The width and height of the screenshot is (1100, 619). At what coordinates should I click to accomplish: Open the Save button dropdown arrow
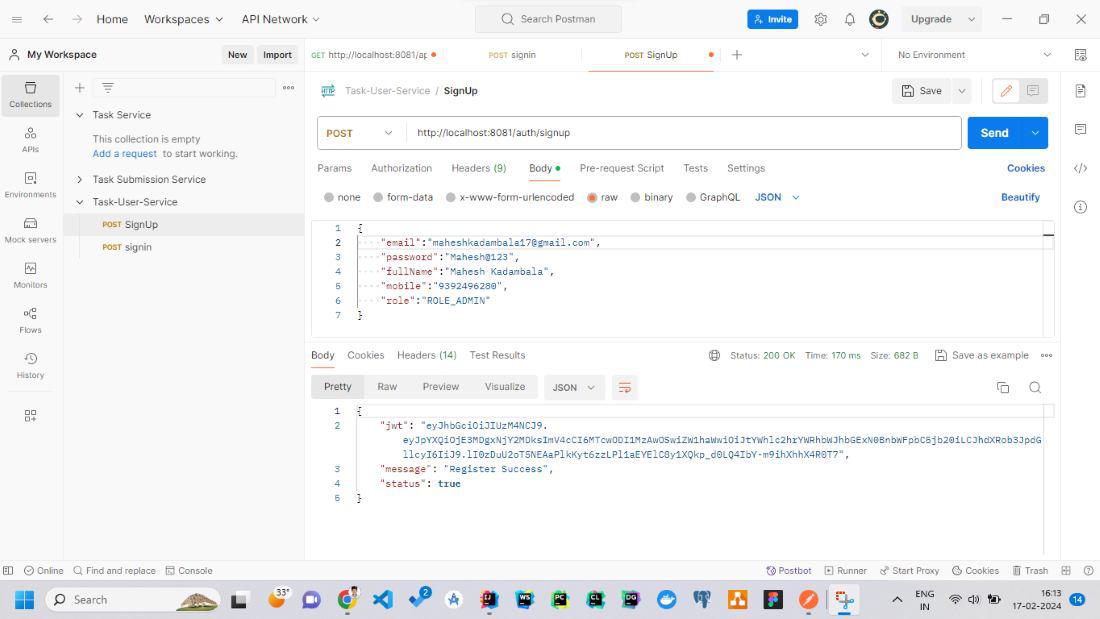tap(962, 91)
